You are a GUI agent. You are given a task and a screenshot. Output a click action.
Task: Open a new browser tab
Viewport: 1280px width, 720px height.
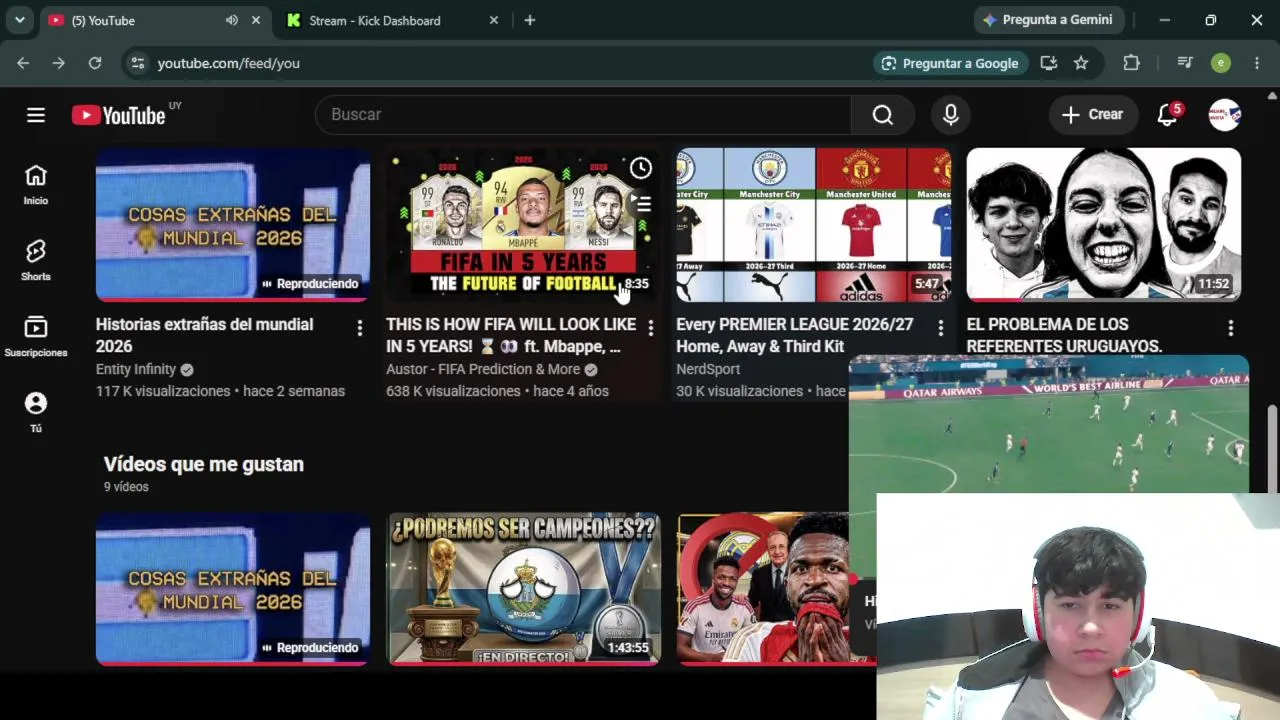530,20
